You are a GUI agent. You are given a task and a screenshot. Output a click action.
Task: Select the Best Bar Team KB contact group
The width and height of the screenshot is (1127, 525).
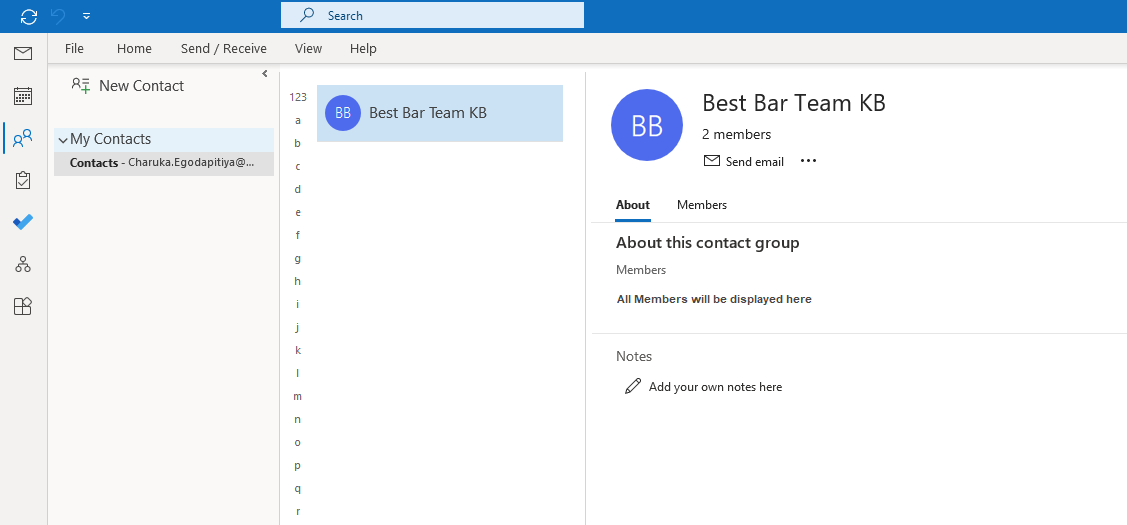[x=440, y=113]
